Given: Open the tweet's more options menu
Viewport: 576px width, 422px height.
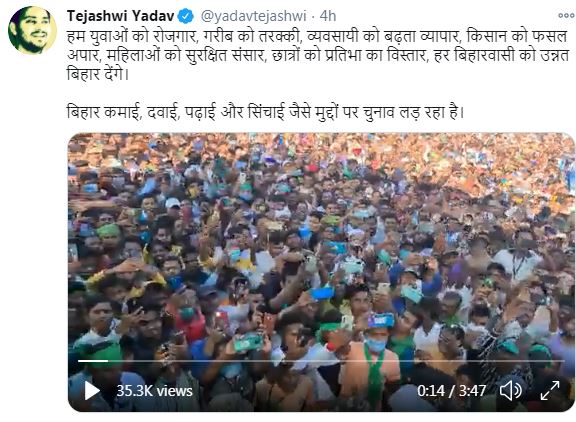Looking at the screenshot, I should point(566,16).
